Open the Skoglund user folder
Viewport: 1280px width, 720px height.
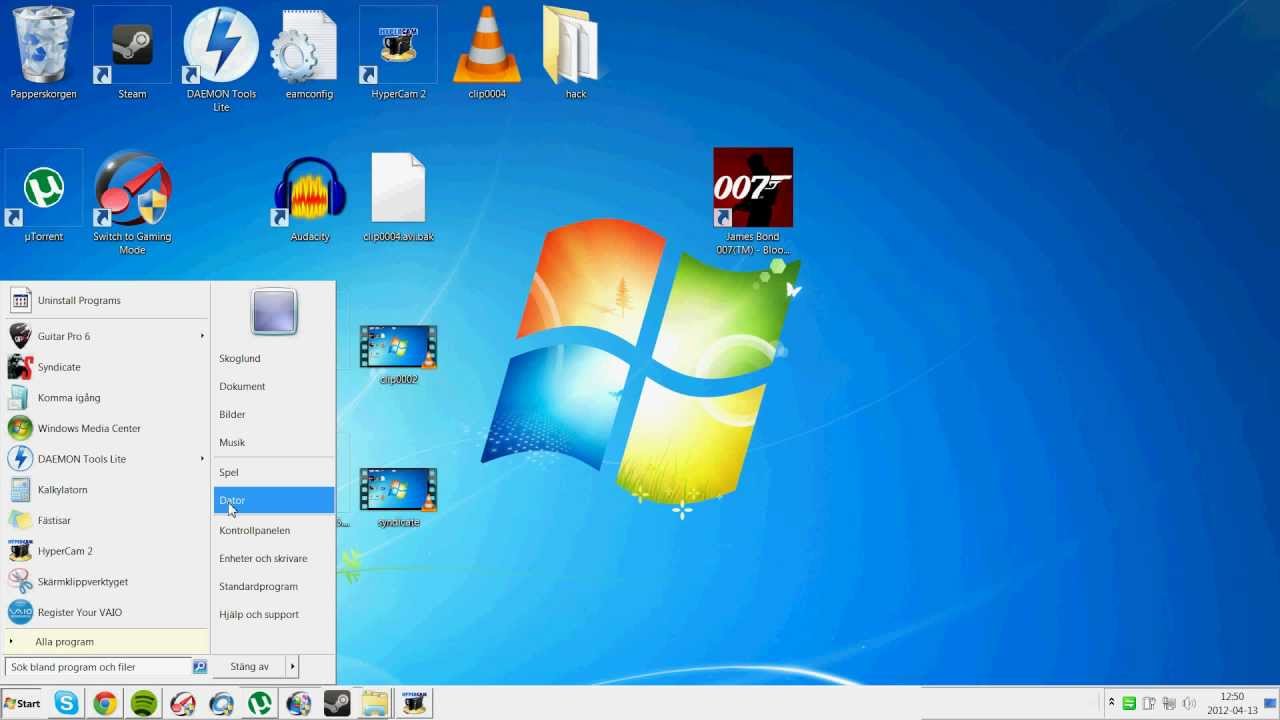(x=274, y=358)
